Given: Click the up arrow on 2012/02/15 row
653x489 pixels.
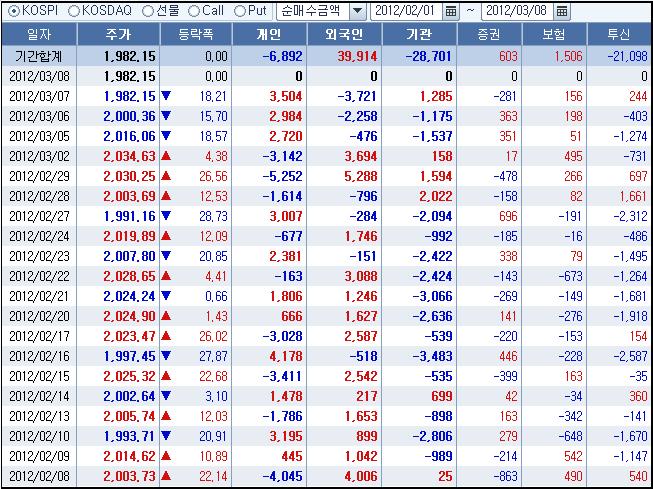Looking at the screenshot, I should coord(166,376).
